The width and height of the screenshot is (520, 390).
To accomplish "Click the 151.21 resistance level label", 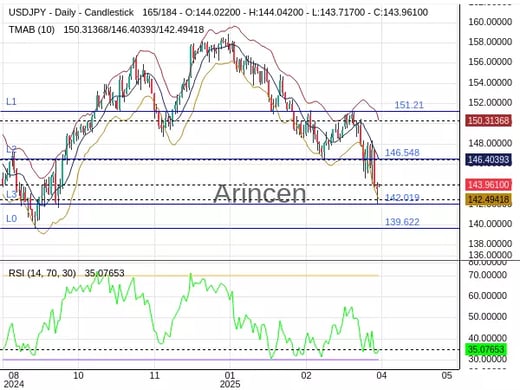I will [409, 105].
